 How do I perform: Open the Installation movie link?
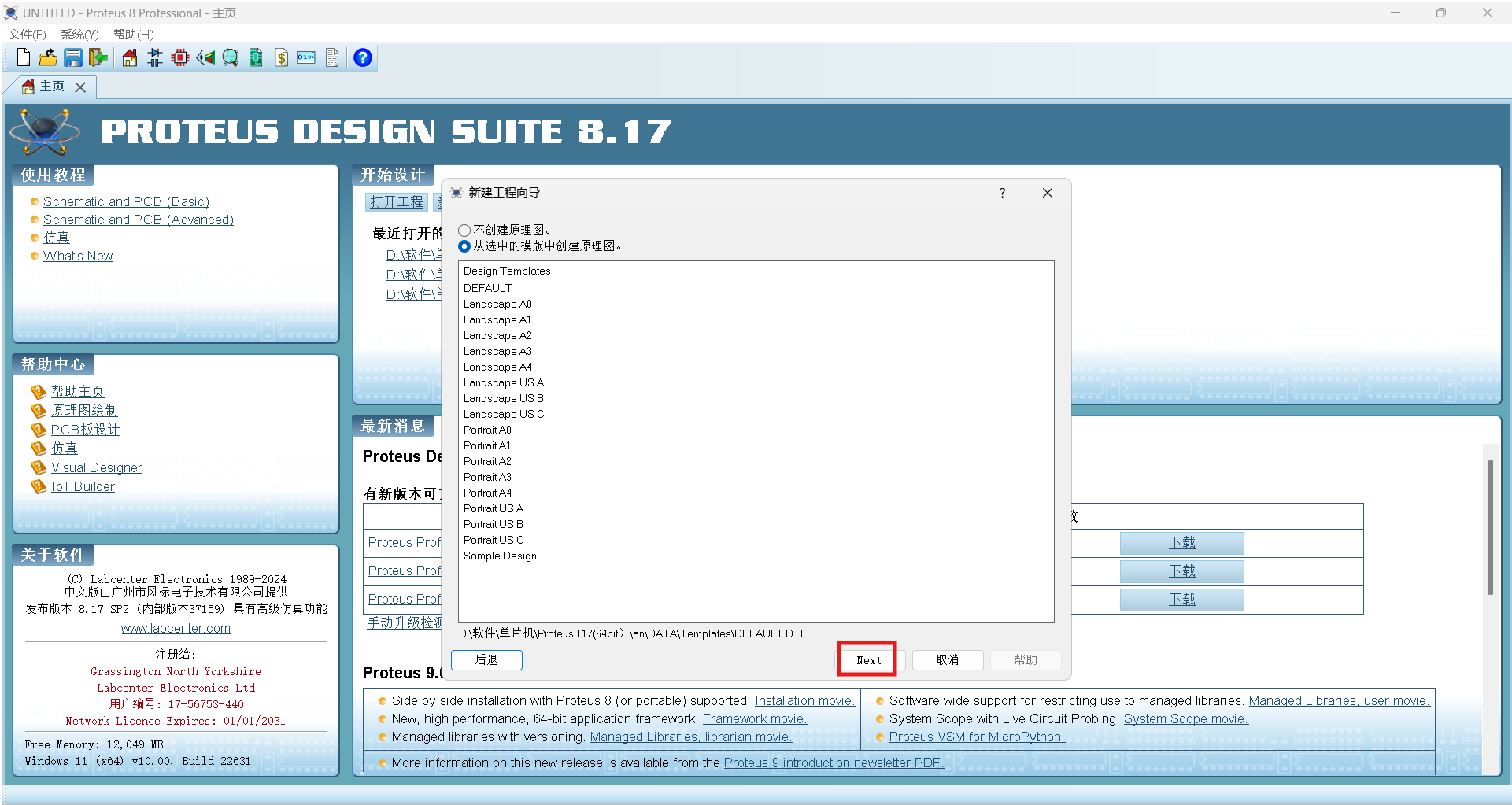click(805, 700)
